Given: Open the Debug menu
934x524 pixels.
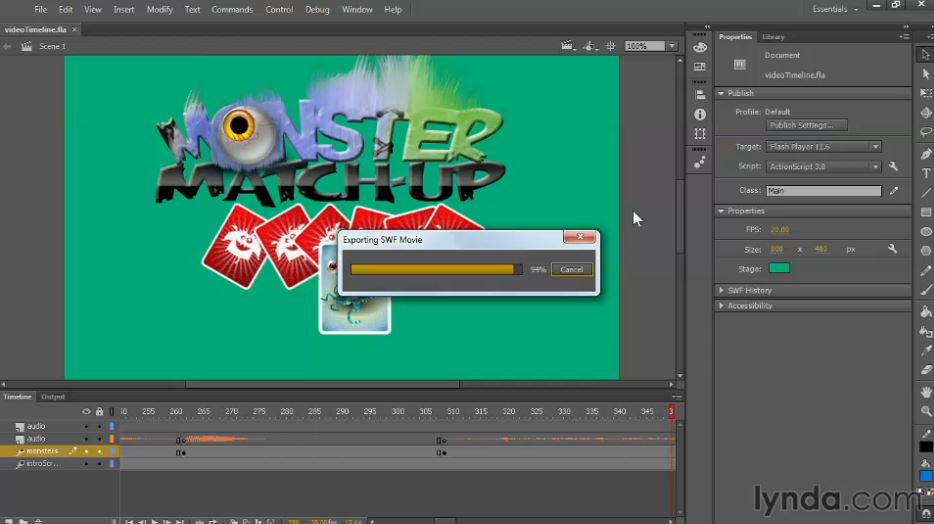Looking at the screenshot, I should [x=317, y=10].
